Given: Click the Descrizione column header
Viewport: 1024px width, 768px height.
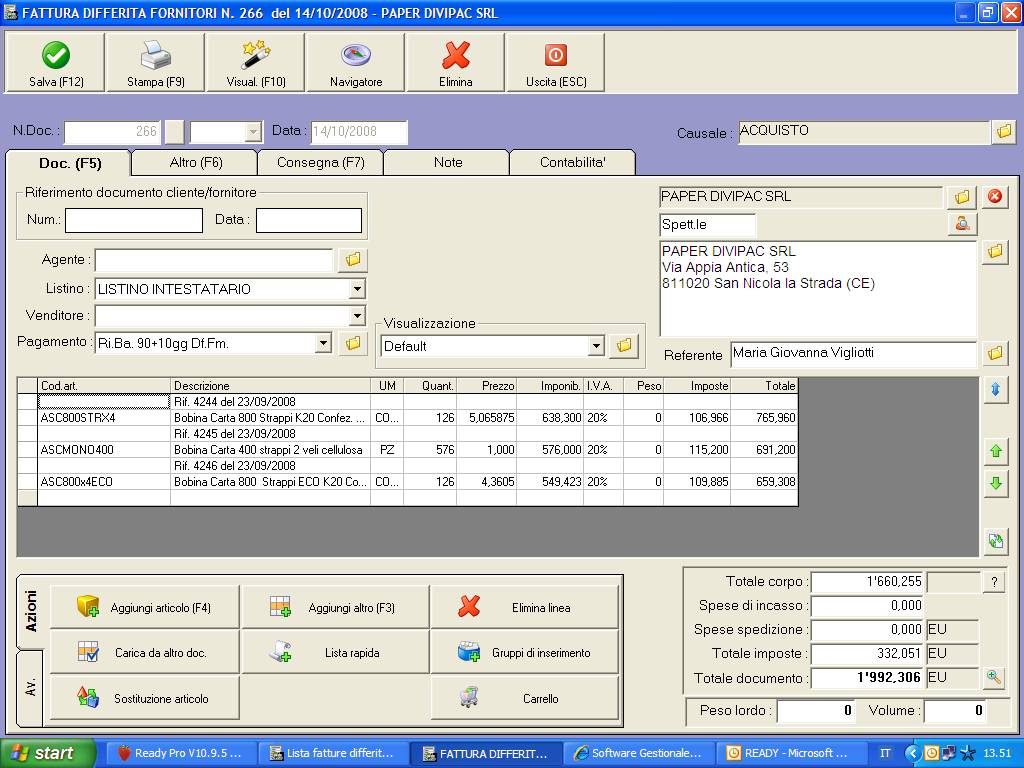Looking at the screenshot, I should click(270, 386).
